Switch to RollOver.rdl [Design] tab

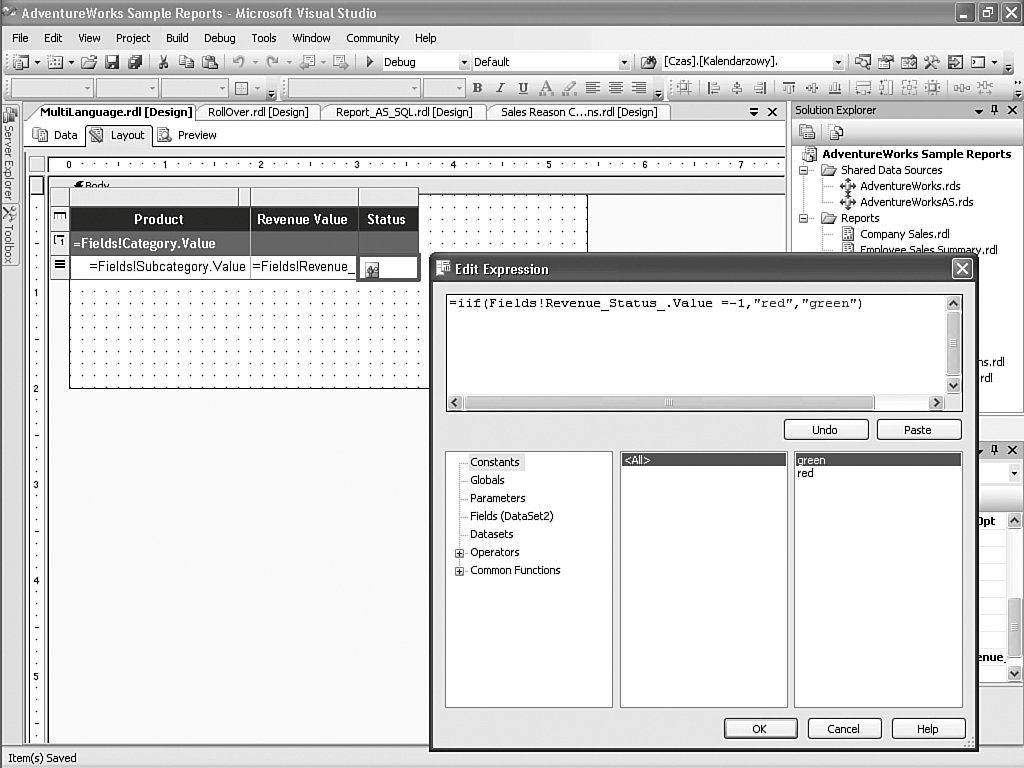pyautogui.click(x=258, y=112)
